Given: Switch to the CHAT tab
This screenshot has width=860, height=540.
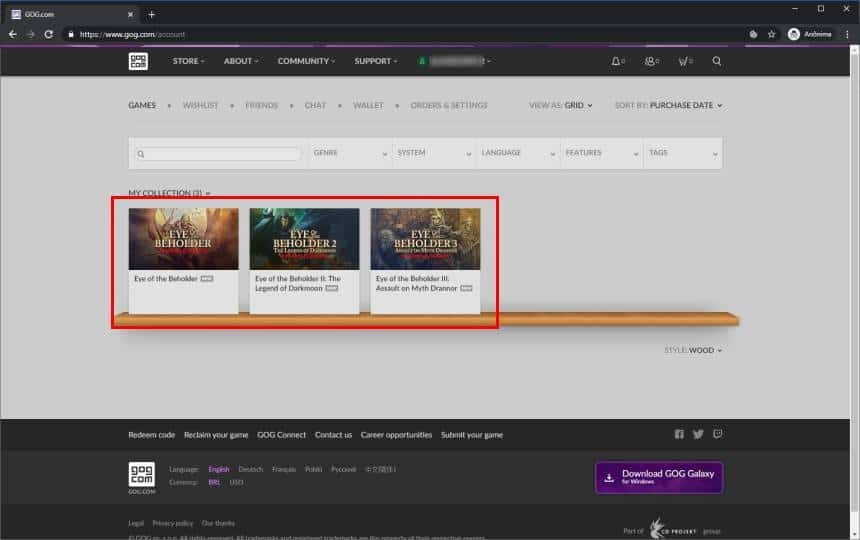Looking at the screenshot, I should pyautogui.click(x=315, y=105).
